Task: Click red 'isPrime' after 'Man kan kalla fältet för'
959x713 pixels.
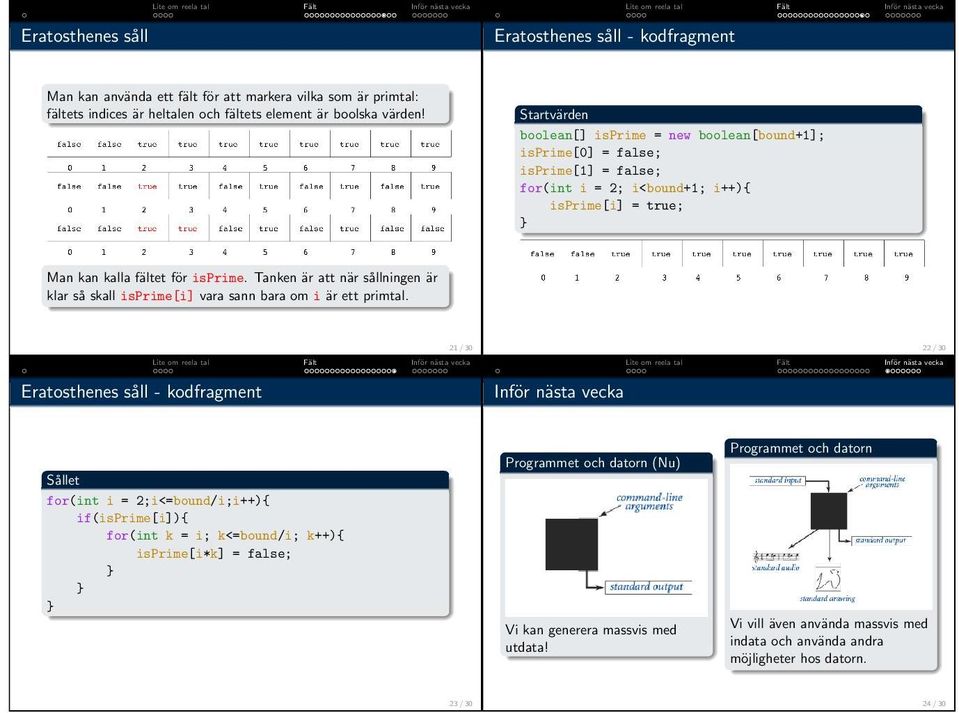Action: coord(218,278)
